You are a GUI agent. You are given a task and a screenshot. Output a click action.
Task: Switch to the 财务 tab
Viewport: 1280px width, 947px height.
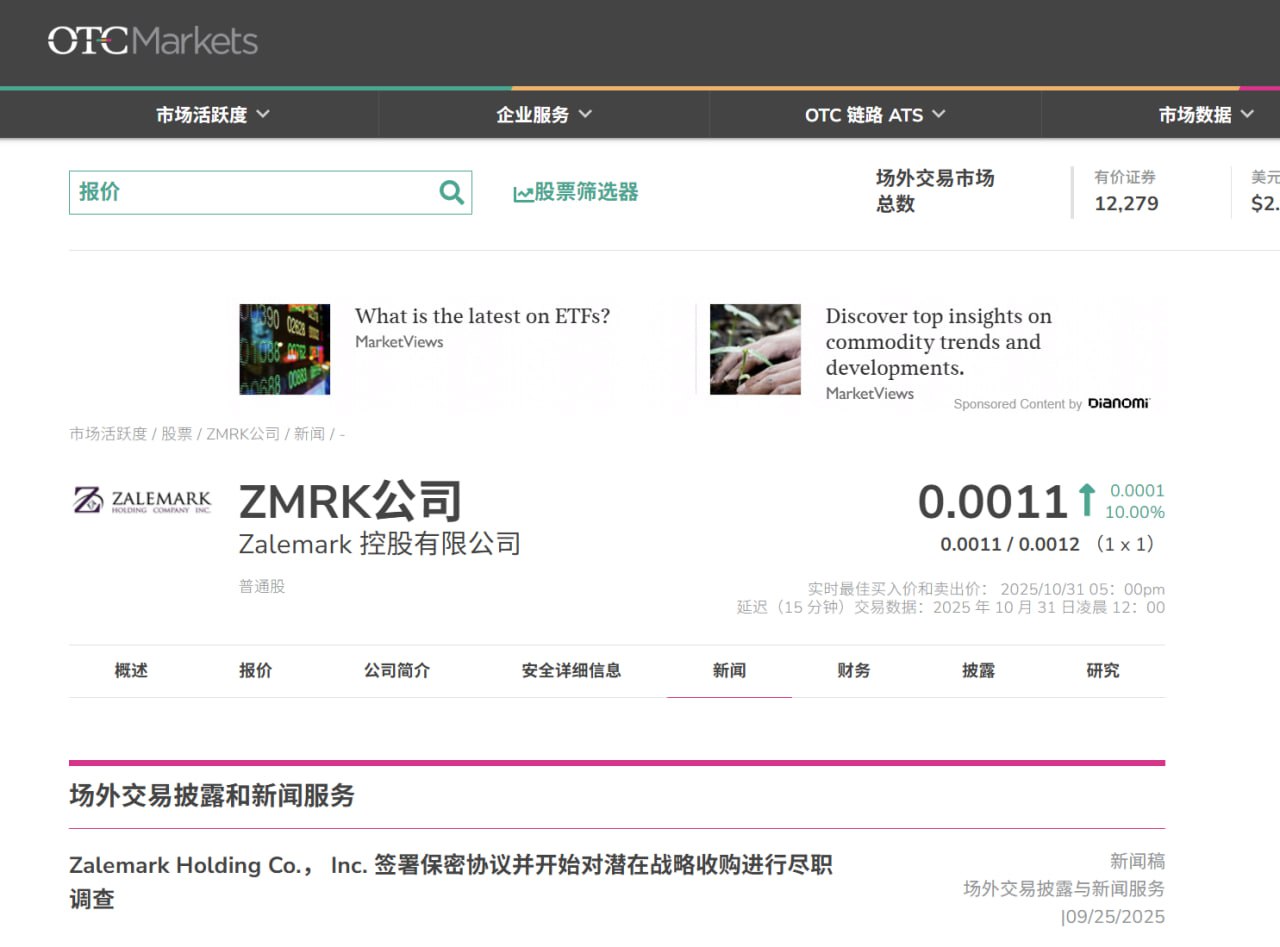854,671
